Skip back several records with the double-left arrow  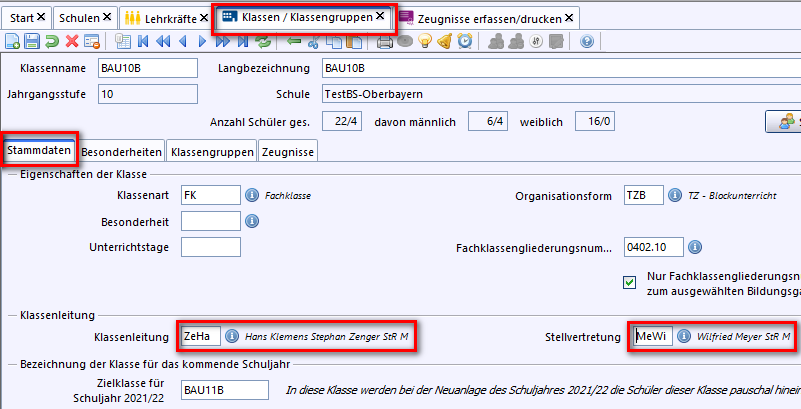[163, 41]
